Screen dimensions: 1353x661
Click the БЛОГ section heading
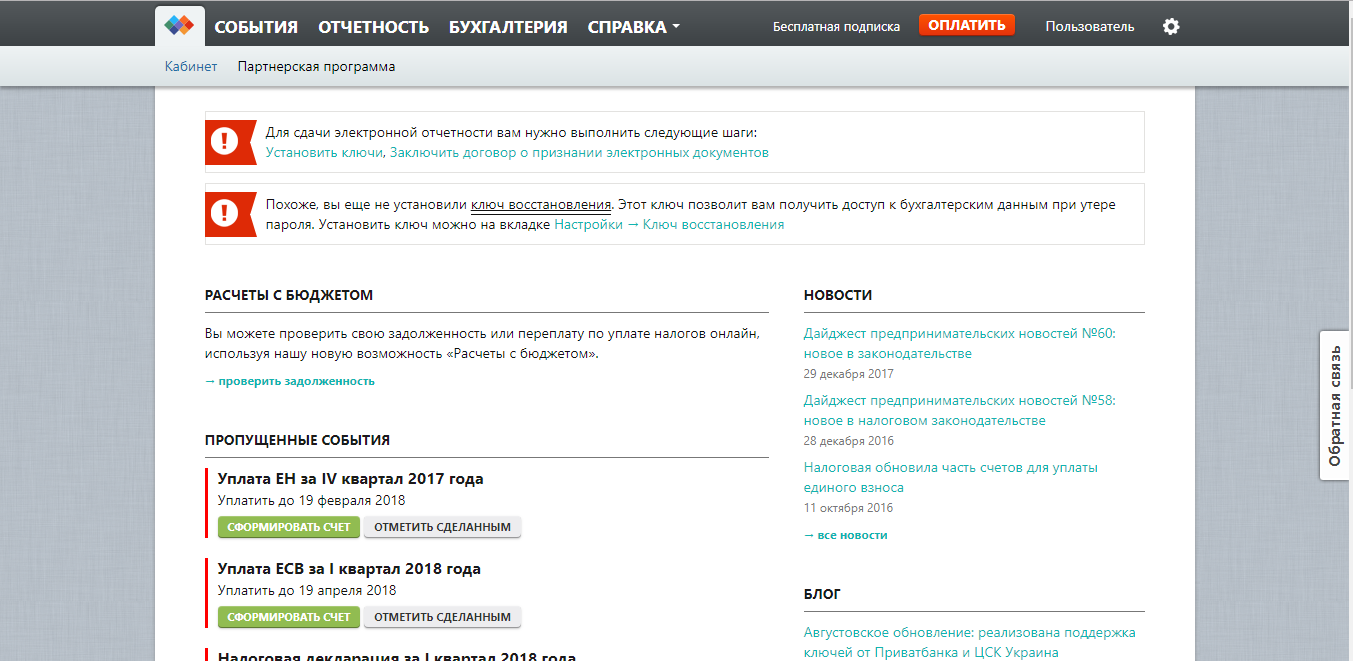coord(822,595)
